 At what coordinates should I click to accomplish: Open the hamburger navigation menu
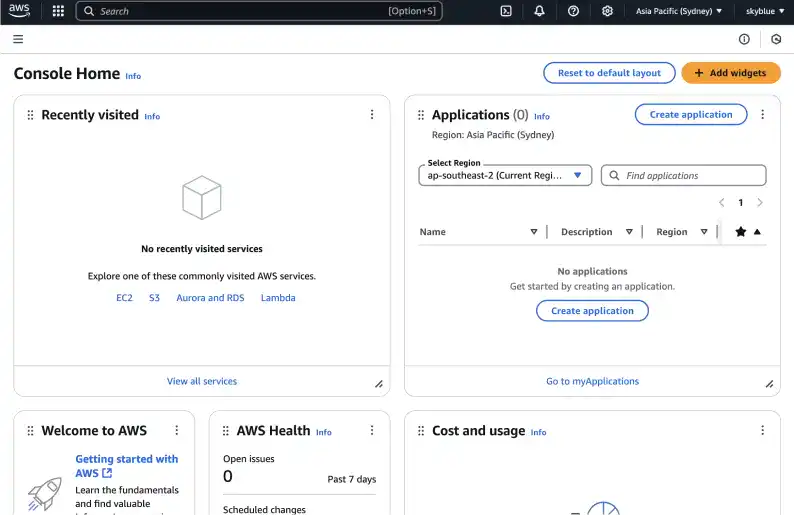18,39
